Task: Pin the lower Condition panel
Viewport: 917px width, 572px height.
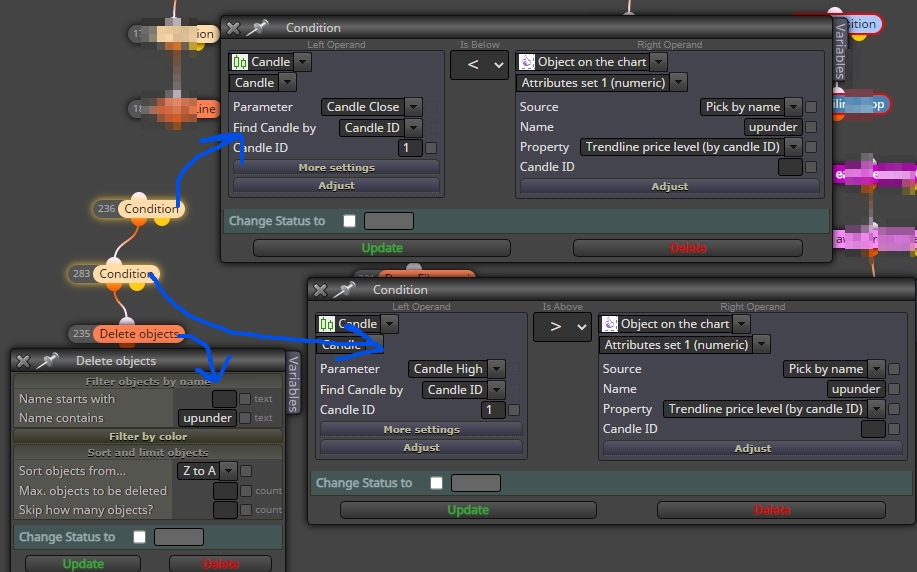Action: [344, 290]
